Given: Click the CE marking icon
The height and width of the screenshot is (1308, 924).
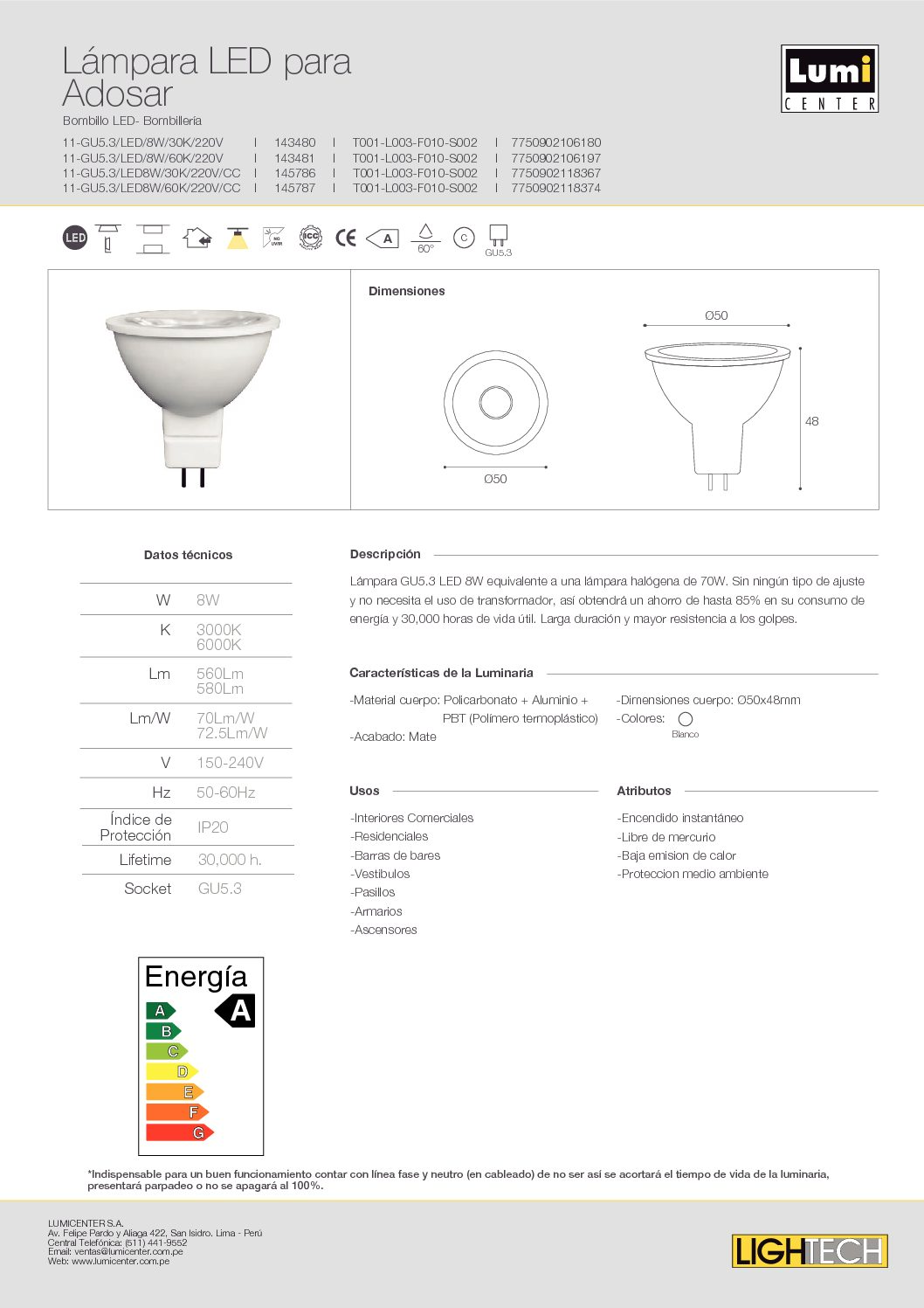Looking at the screenshot, I should click(x=346, y=238).
